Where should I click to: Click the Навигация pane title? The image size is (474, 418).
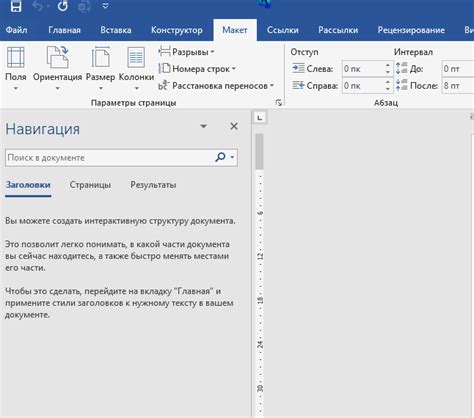[43, 129]
